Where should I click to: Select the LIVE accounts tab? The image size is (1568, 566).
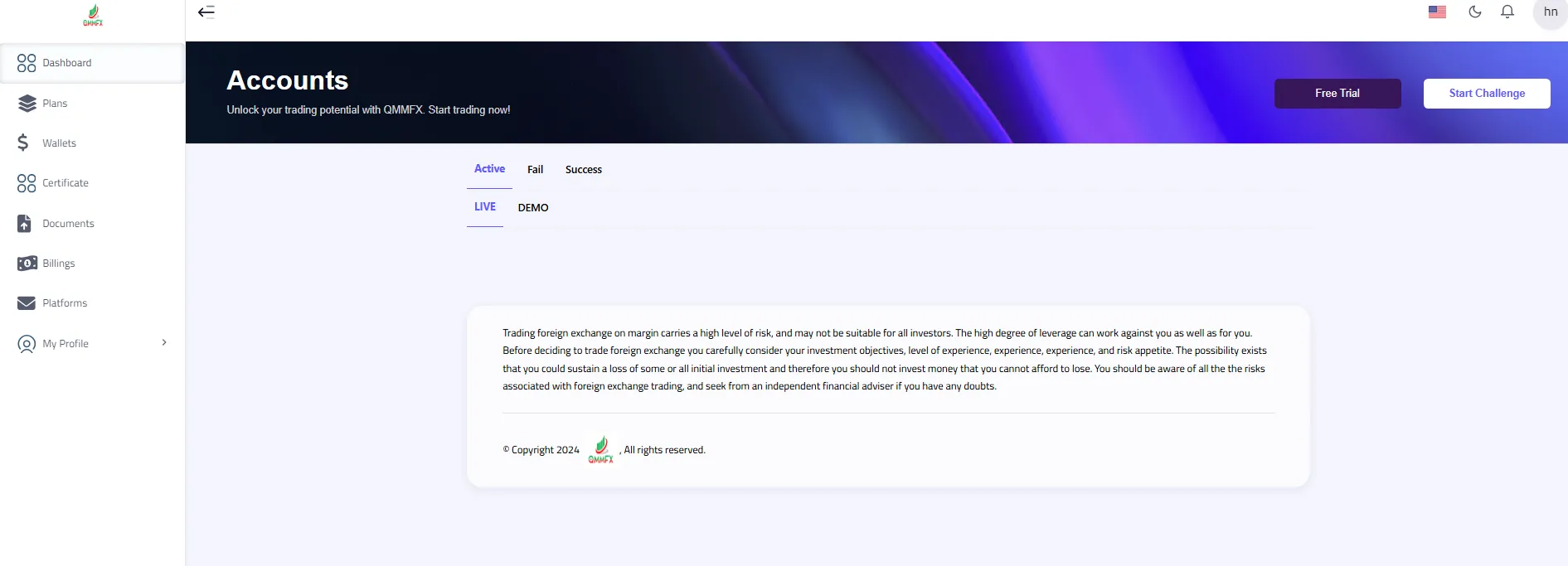485,207
